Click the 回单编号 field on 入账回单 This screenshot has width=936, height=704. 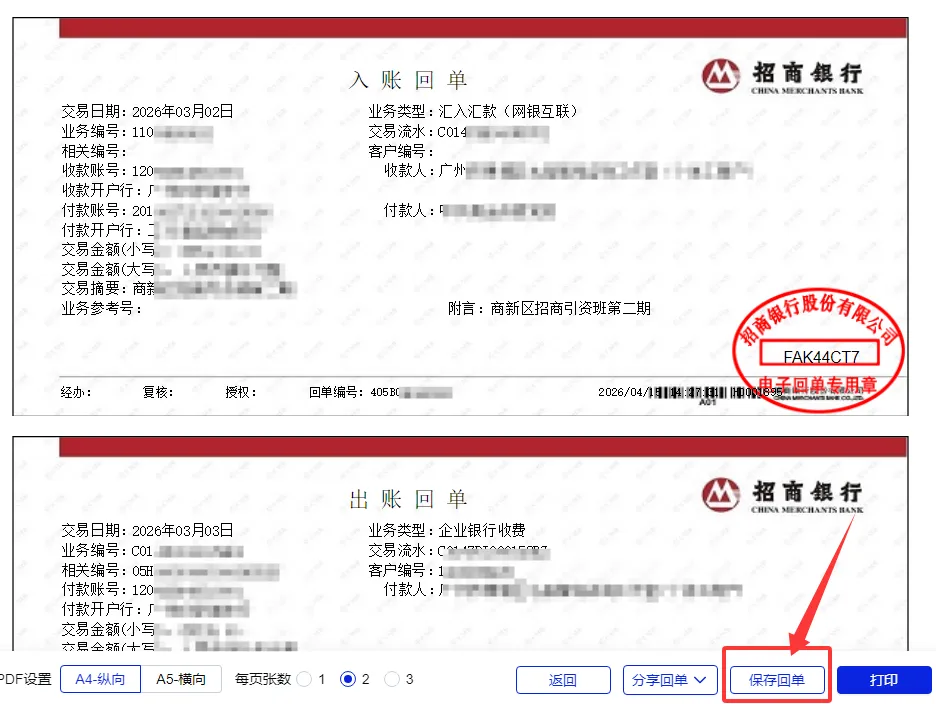pos(380,392)
